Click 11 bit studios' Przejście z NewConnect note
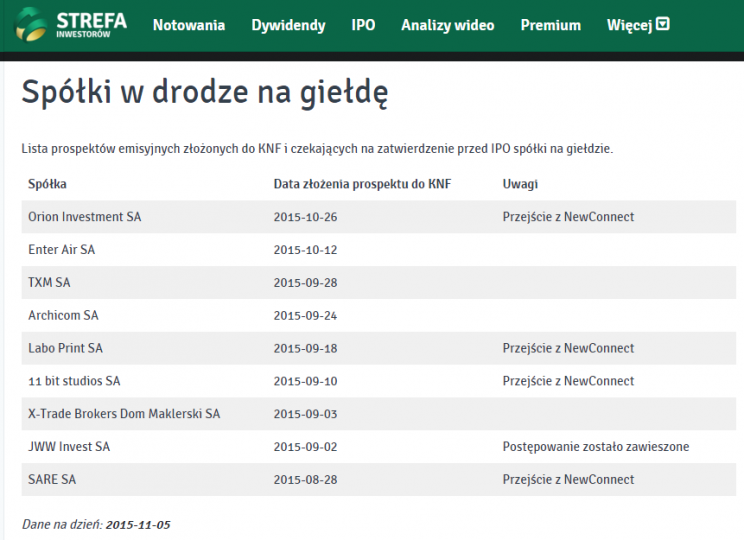Viewport: 744px width, 540px height. (x=568, y=381)
